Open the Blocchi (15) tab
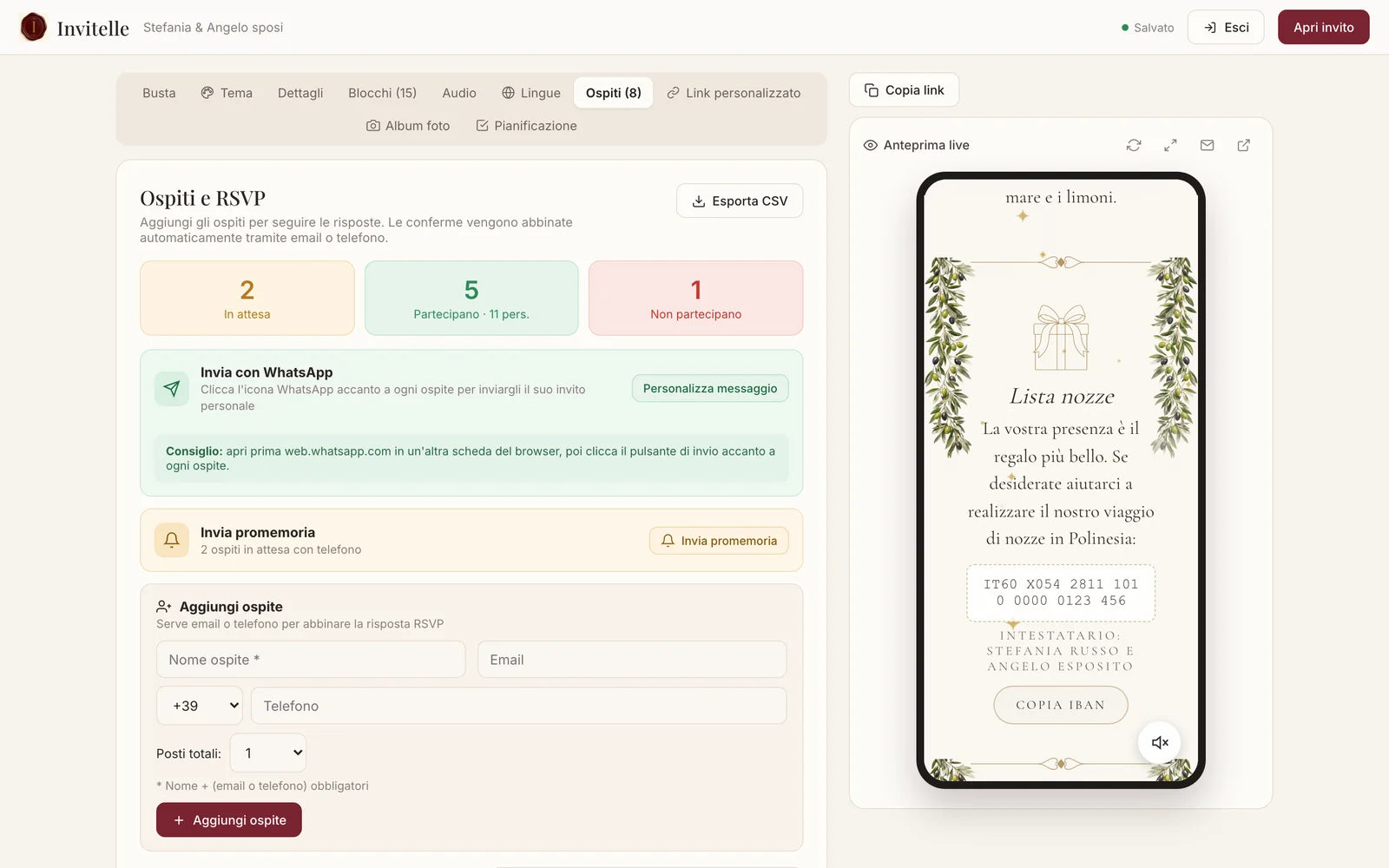The height and width of the screenshot is (868, 1389). pyautogui.click(x=382, y=93)
